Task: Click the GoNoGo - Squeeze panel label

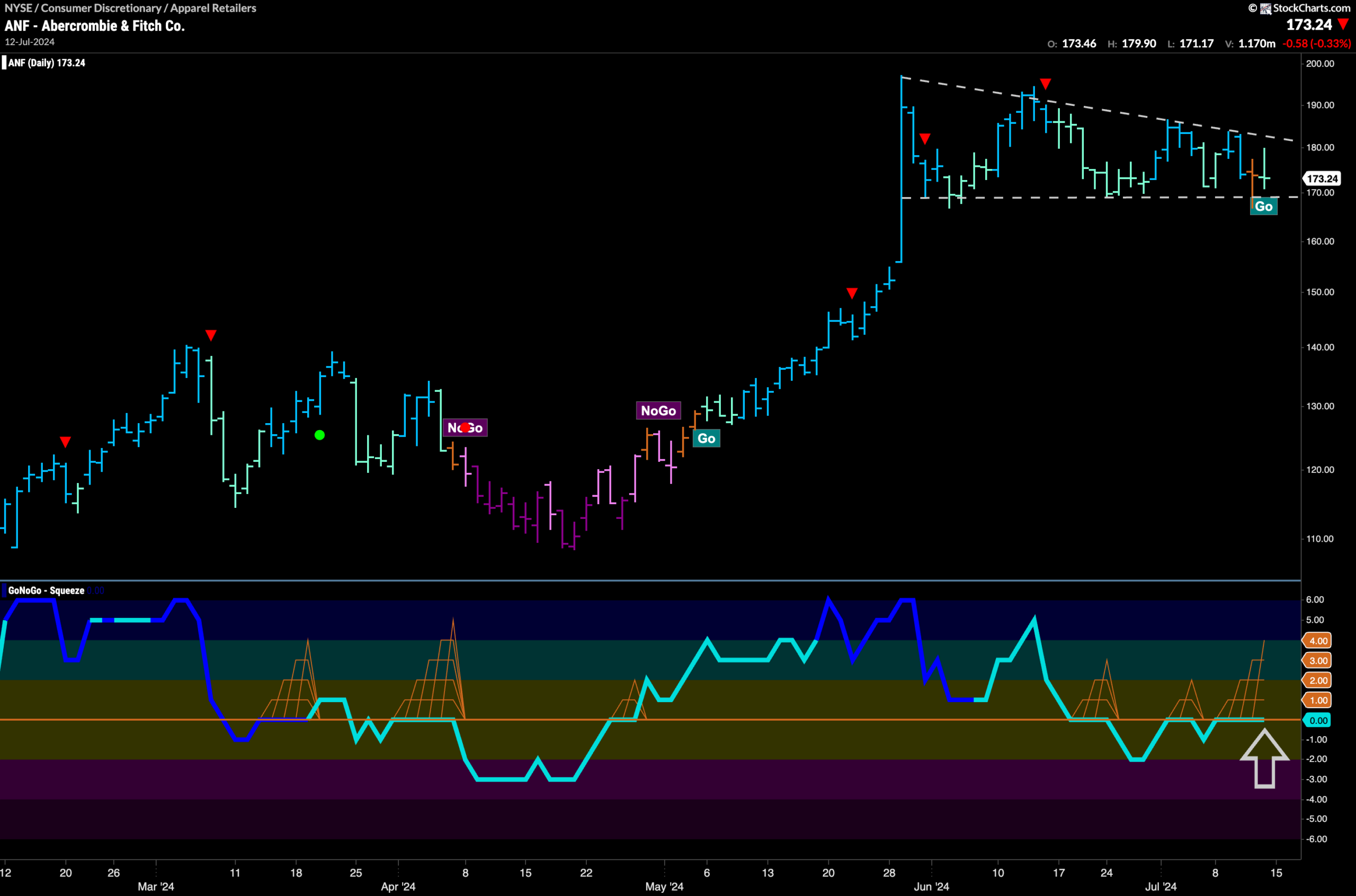Action: 46,590
